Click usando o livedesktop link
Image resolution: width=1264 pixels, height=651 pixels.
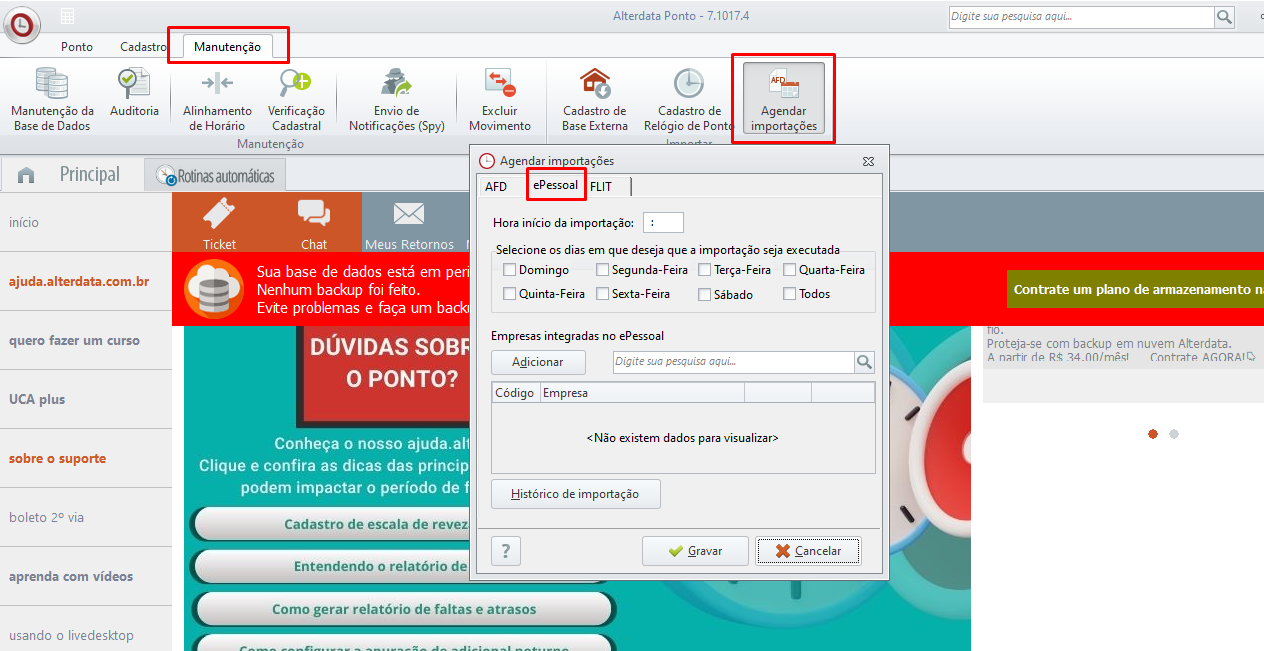(71, 635)
